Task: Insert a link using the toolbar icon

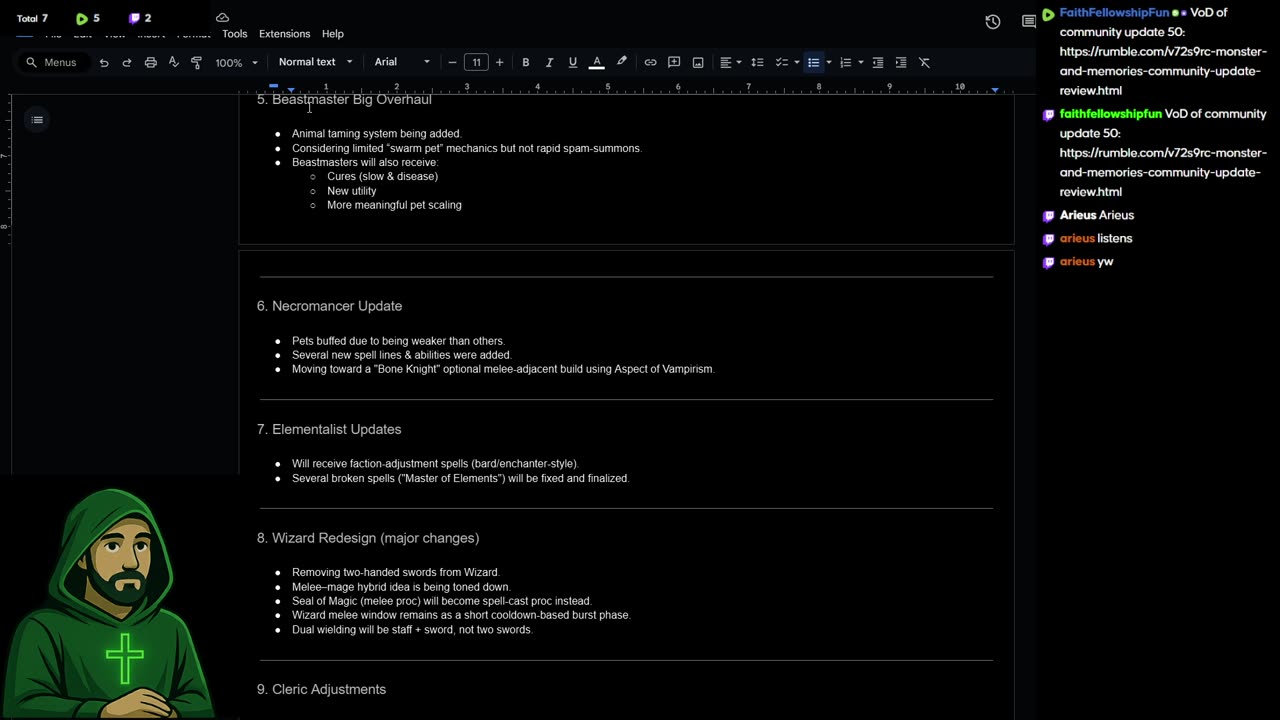Action: click(650, 62)
